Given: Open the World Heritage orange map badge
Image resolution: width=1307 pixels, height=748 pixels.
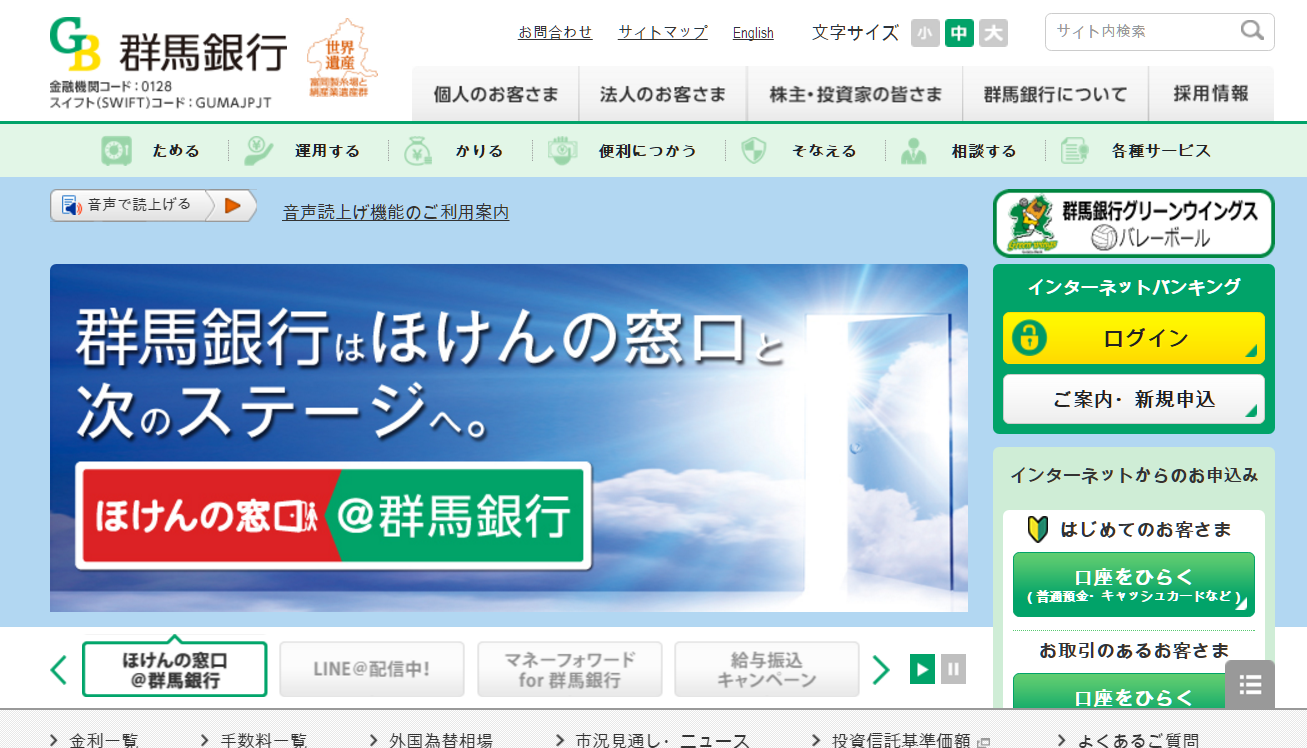Looking at the screenshot, I should tap(342, 58).
